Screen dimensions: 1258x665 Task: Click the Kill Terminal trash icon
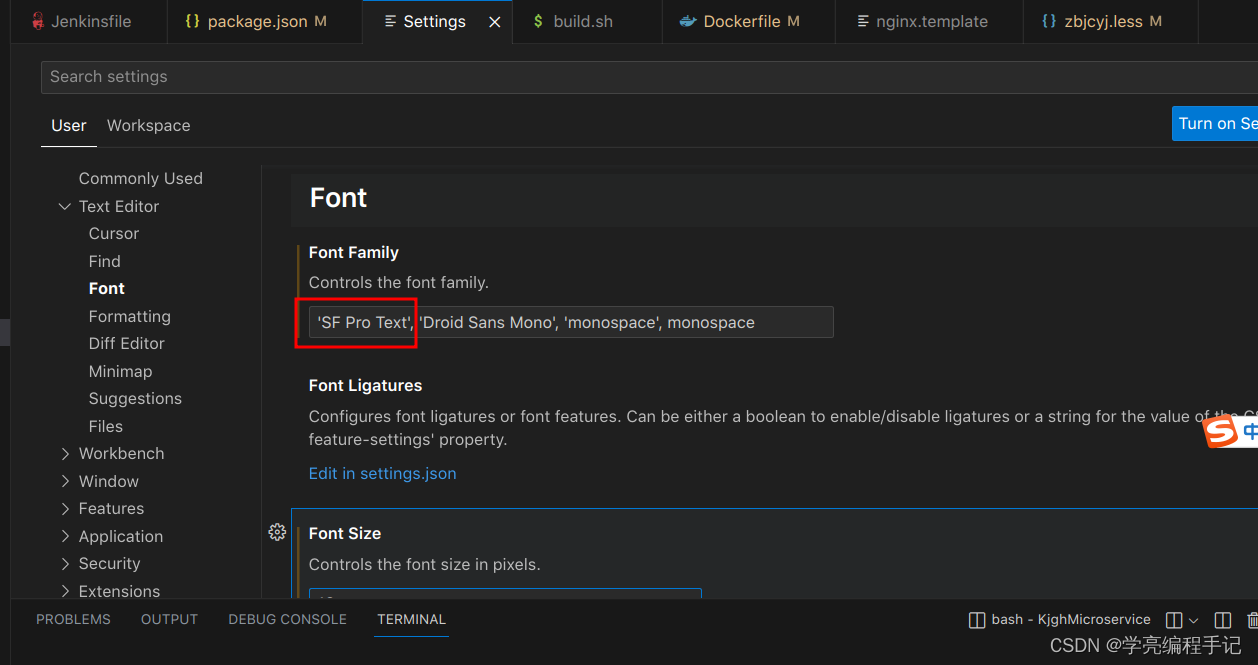tap(1252, 620)
